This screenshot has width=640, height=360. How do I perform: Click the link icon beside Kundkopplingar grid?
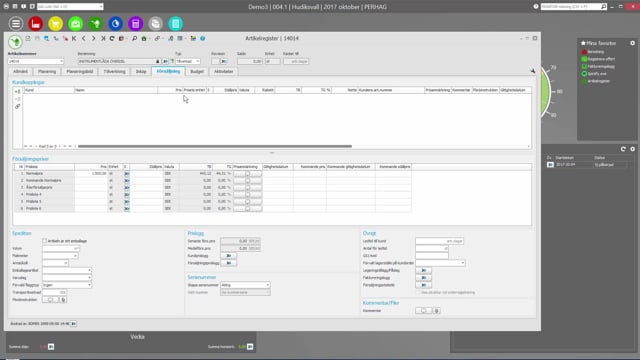coord(17,107)
